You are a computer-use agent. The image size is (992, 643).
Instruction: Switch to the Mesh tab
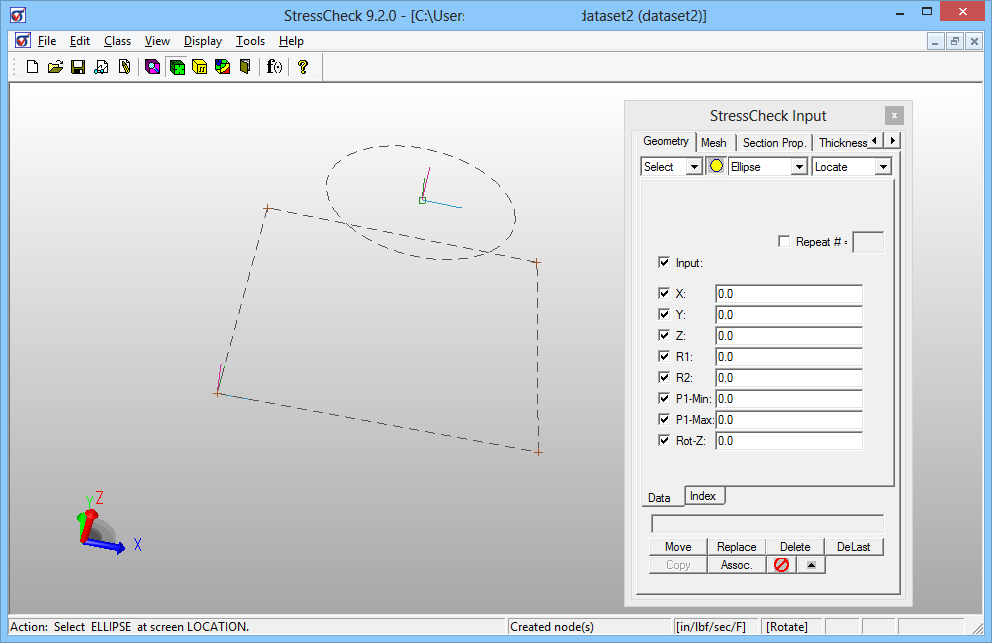click(714, 143)
